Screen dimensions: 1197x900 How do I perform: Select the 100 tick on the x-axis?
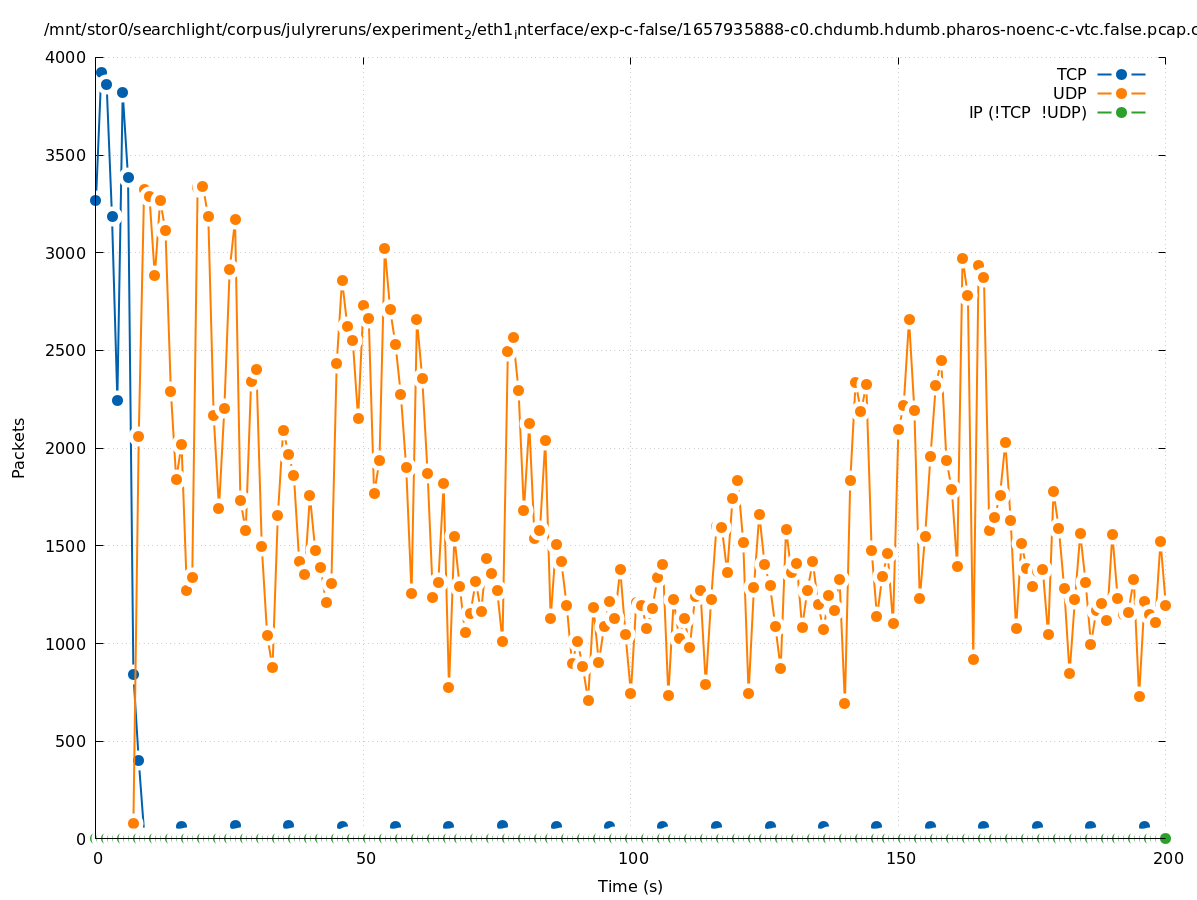[632, 858]
